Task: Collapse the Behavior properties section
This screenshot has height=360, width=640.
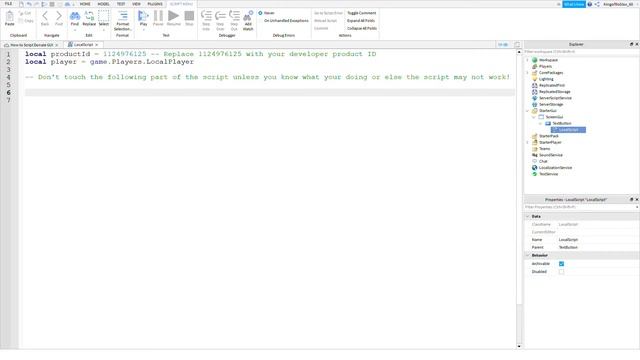Action: click(x=527, y=255)
